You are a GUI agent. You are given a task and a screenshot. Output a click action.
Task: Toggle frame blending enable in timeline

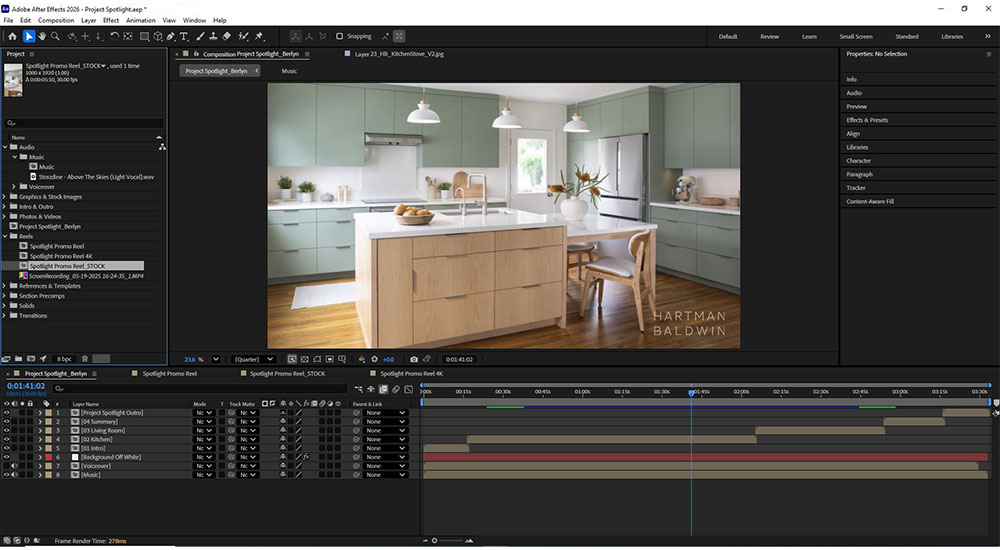pyautogui.click(x=383, y=389)
